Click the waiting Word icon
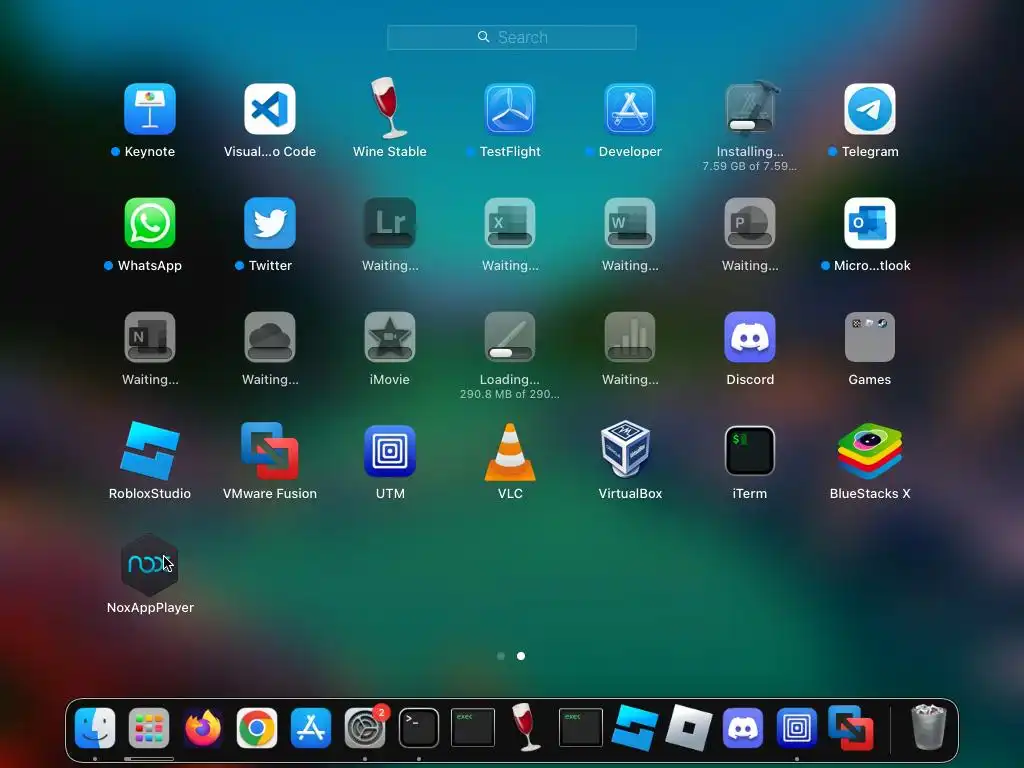This screenshot has width=1024, height=768. tap(630, 223)
